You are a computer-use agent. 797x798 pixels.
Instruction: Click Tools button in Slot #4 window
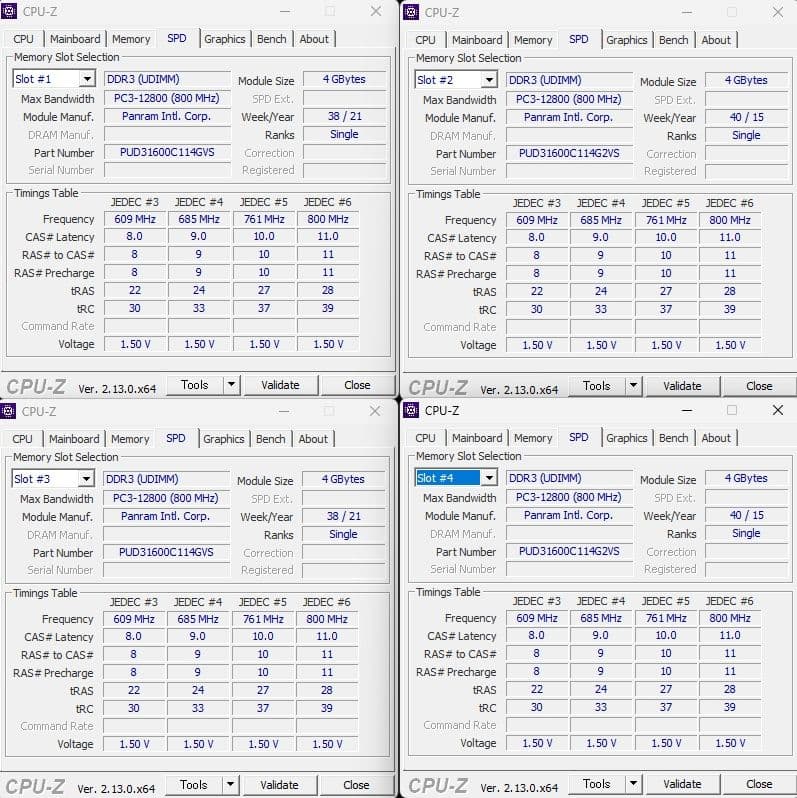(597, 784)
